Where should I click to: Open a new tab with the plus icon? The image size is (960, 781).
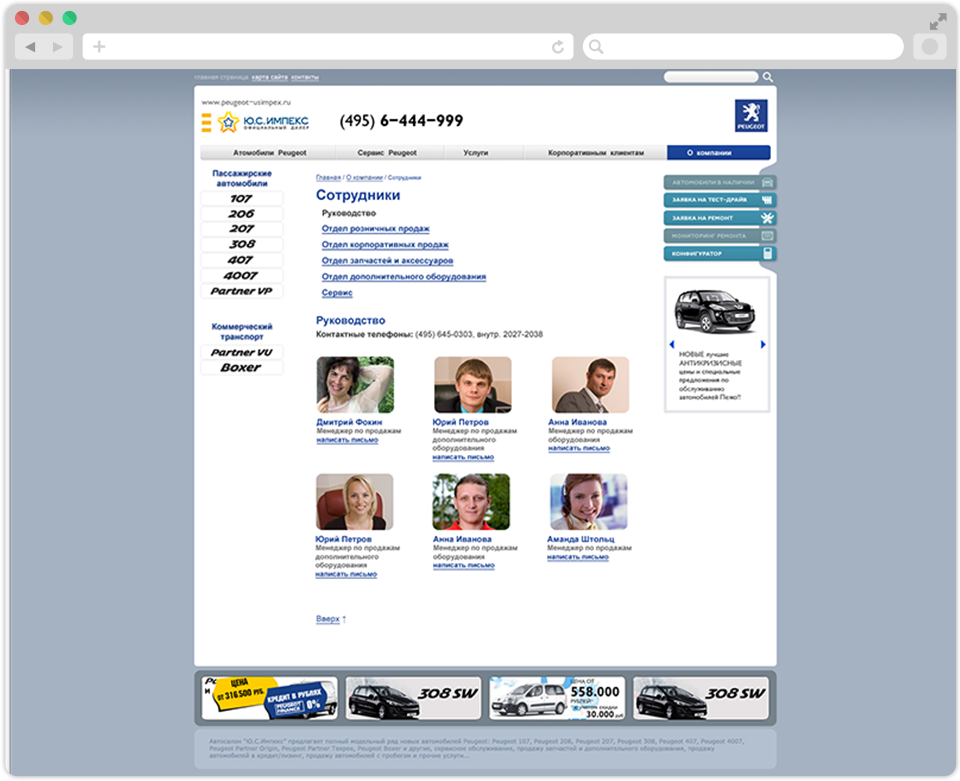(99, 47)
